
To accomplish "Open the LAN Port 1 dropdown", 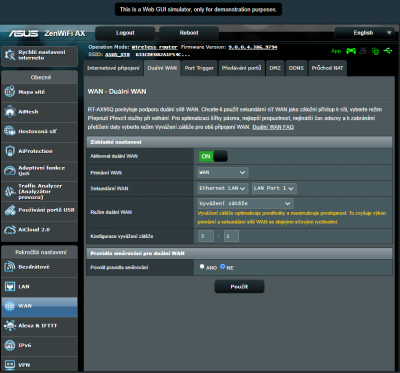I will coord(274,188).
